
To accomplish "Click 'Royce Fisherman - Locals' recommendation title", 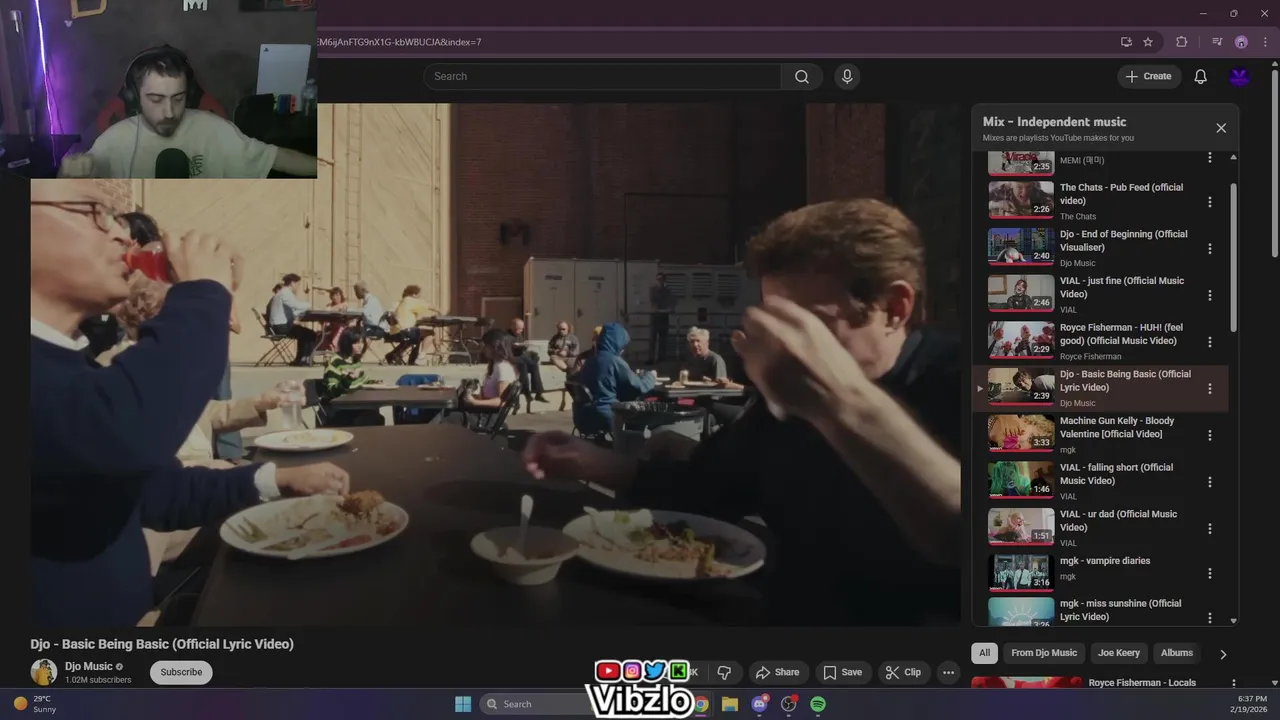I will pos(1142,683).
